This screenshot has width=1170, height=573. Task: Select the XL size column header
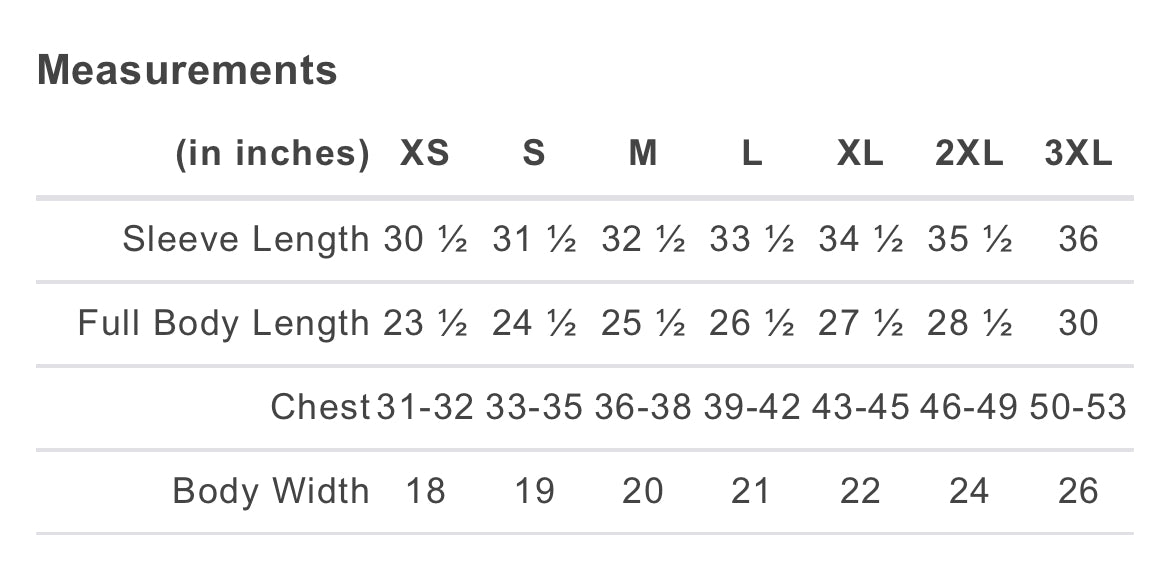pos(860,154)
